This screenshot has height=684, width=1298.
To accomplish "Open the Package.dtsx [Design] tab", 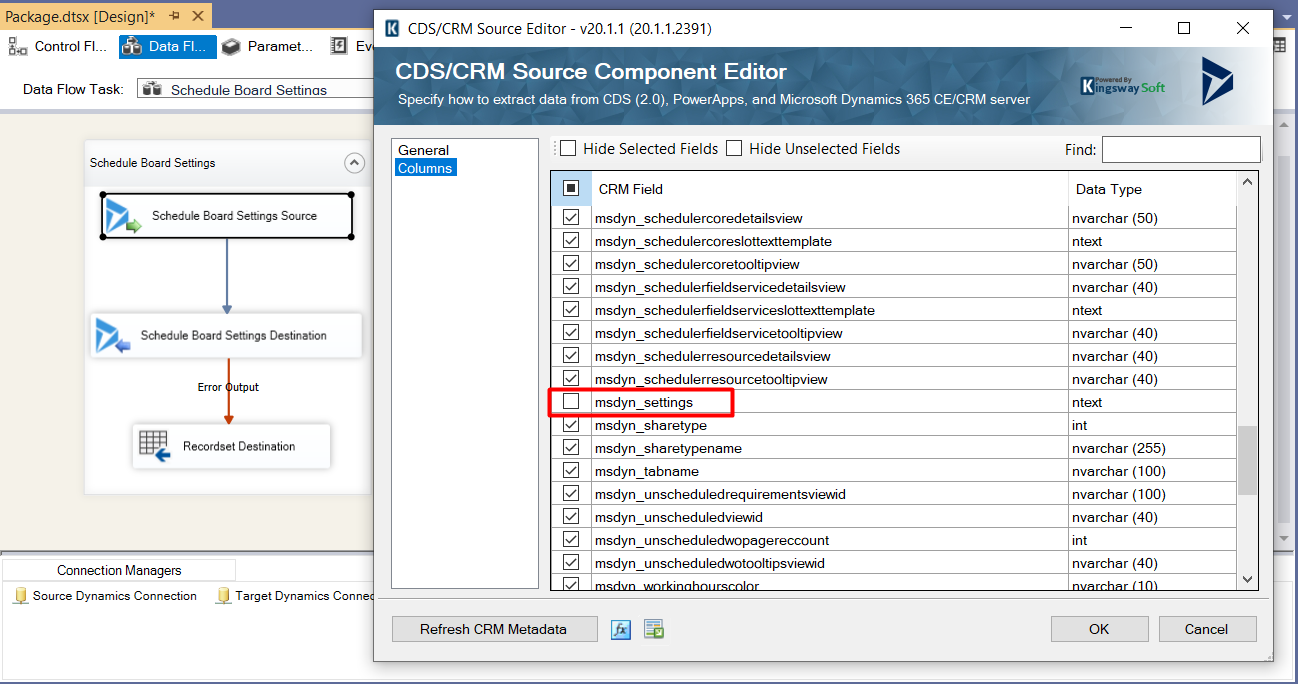I will 80,17.
